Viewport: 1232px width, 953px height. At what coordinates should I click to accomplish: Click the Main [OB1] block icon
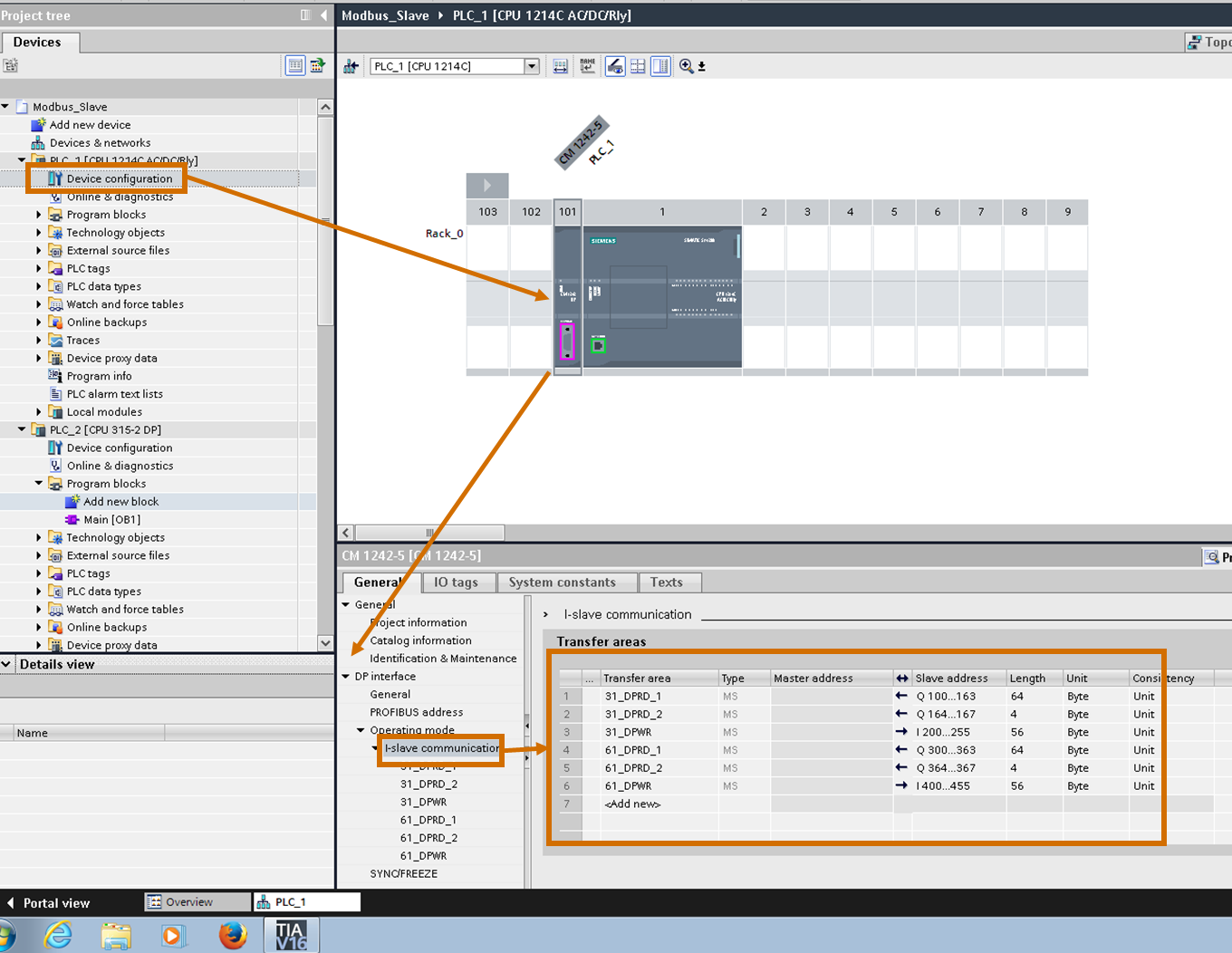point(72,519)
